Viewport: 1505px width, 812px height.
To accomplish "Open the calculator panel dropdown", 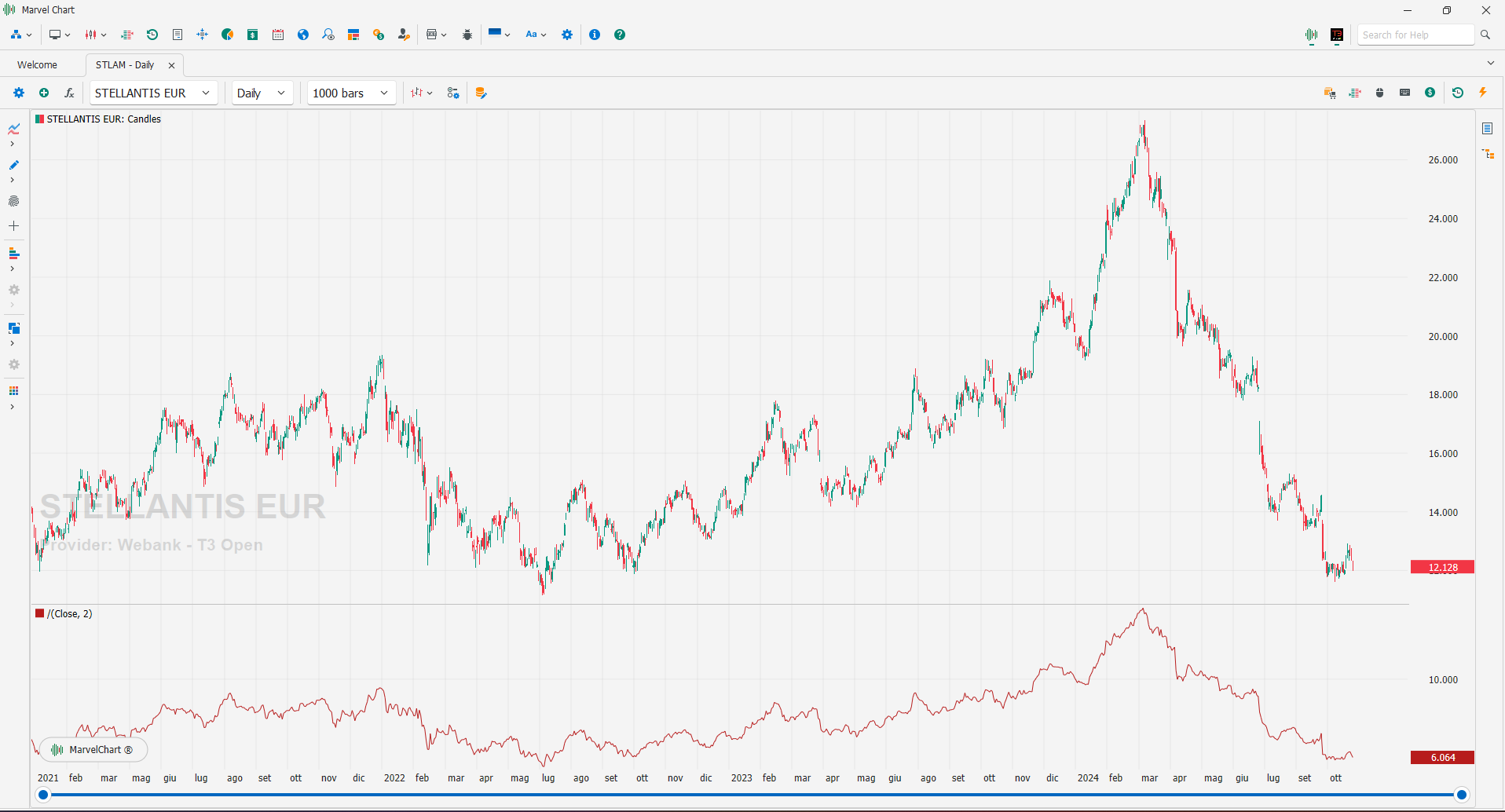I will 436,35.
